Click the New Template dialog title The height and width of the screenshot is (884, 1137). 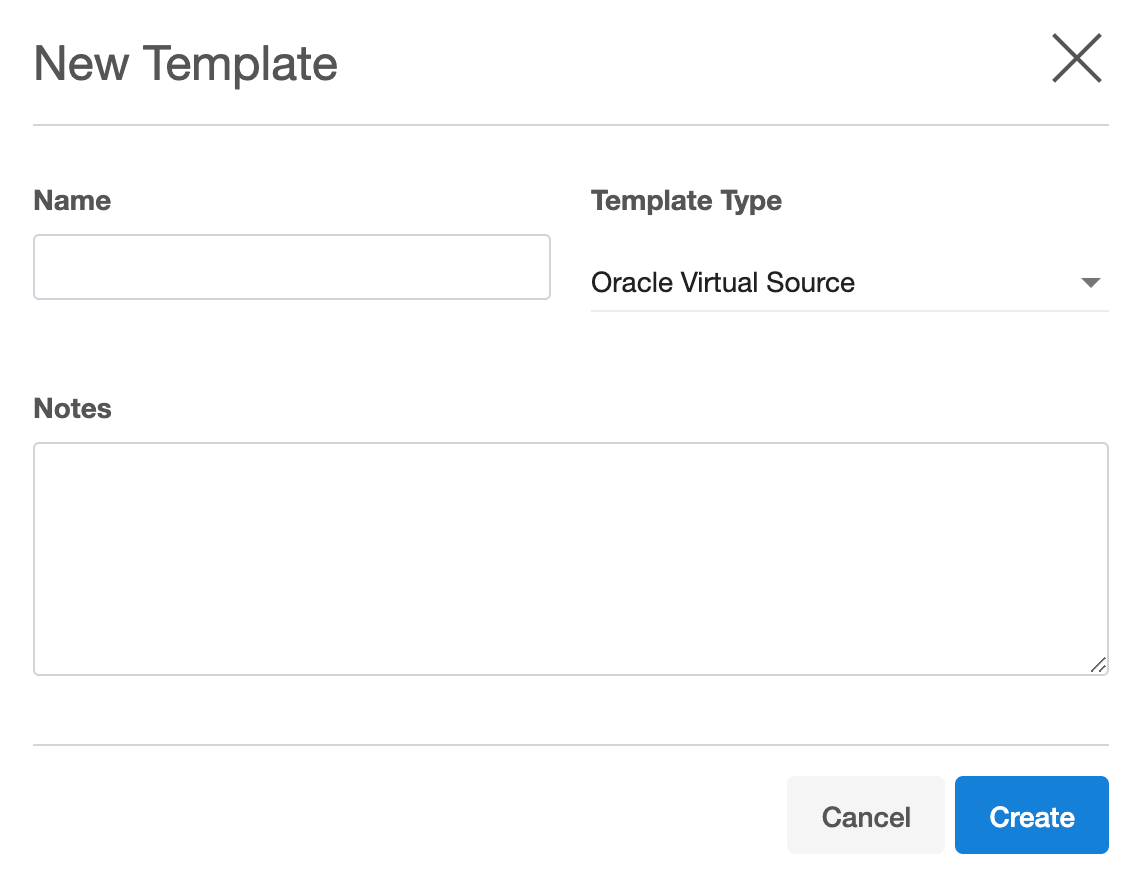[186, 64]
